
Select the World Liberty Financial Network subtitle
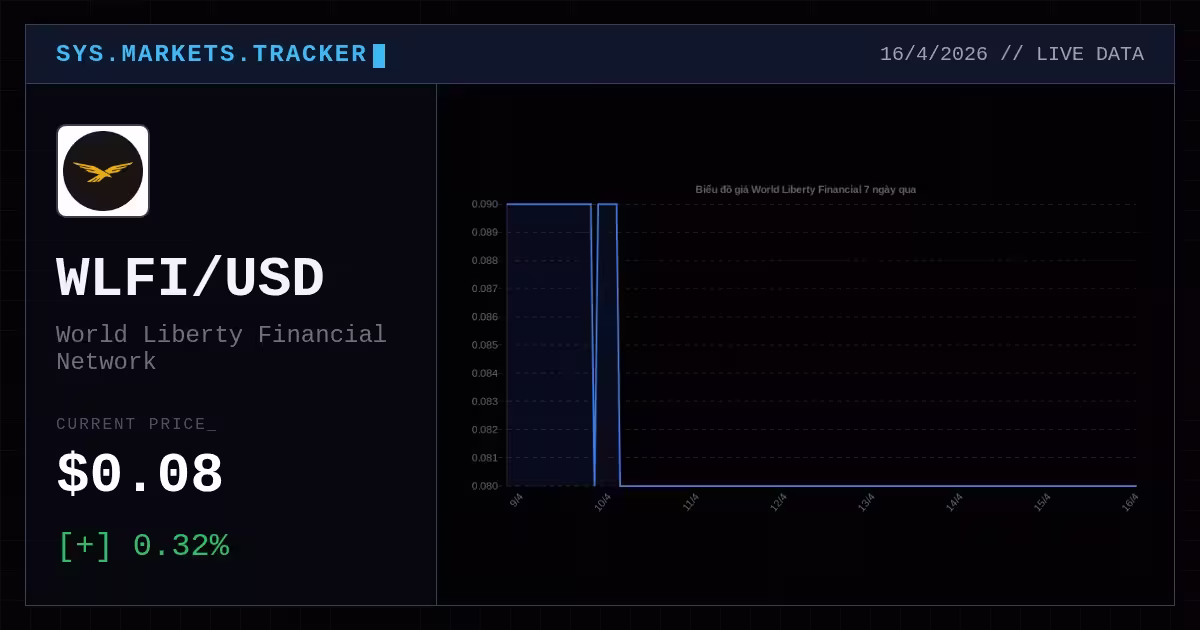click(x=221, y=348)
